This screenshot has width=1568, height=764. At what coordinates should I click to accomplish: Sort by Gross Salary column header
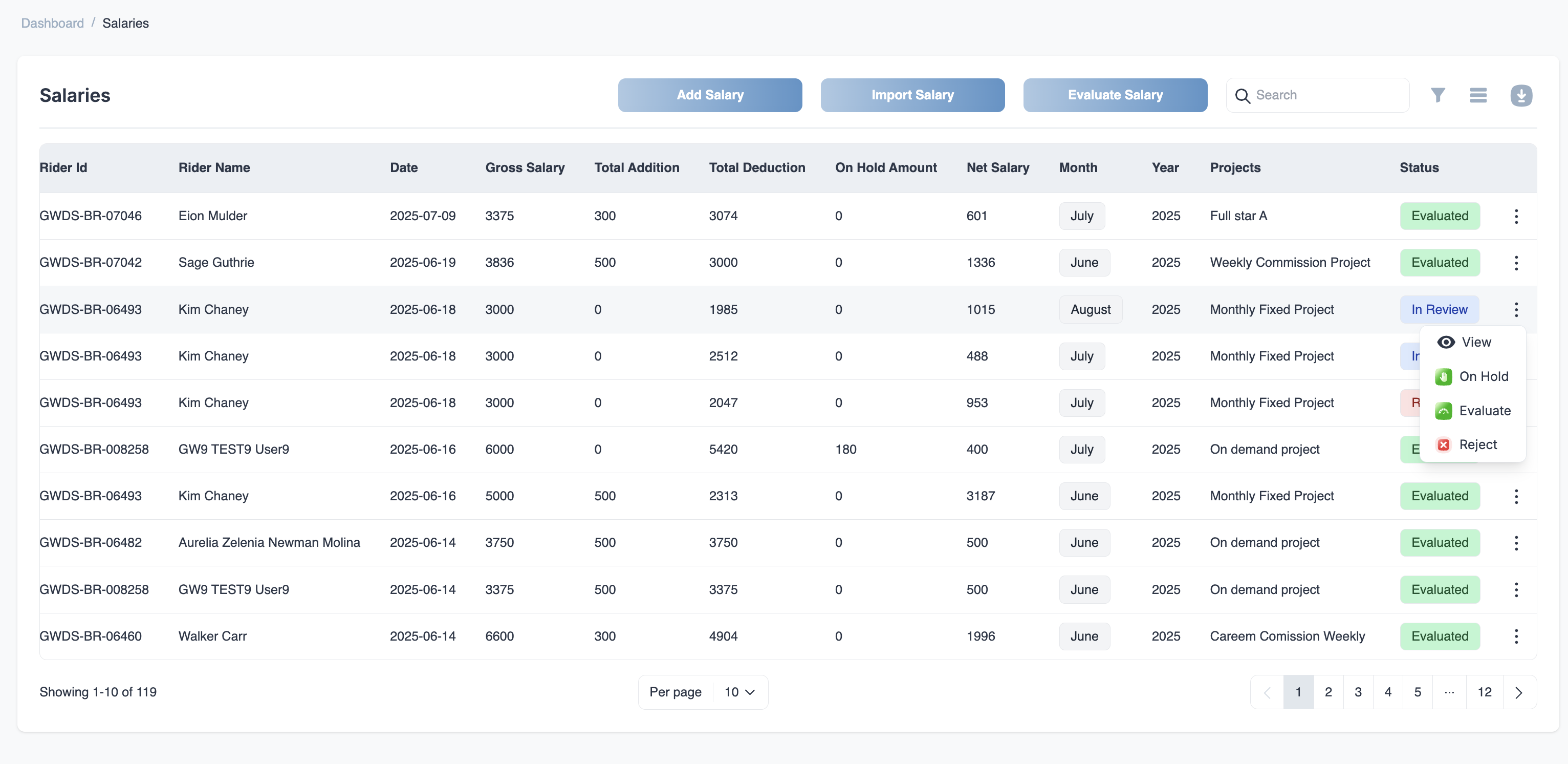pos(525,167)
